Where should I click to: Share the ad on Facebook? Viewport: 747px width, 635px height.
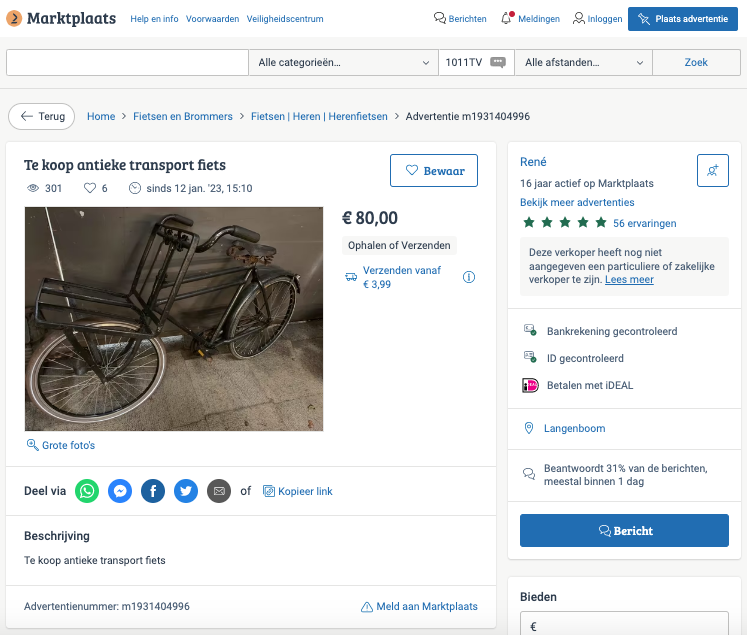(152, 491)
